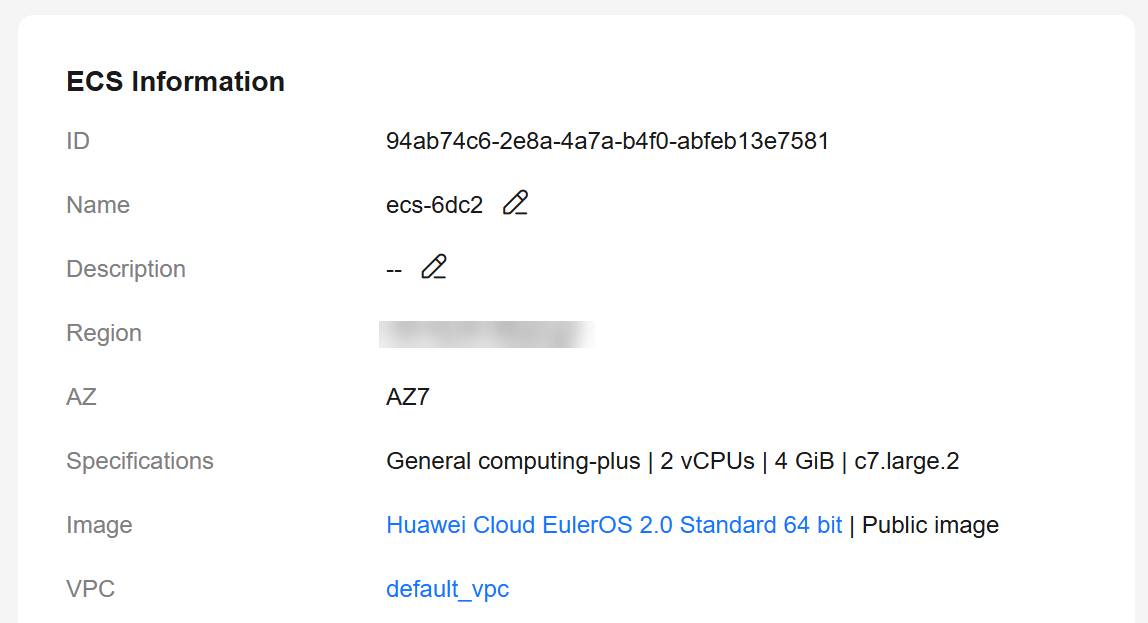Click the Public image text
The width and height of the screenshot is (1148, 623).
(x=930, y=525)
